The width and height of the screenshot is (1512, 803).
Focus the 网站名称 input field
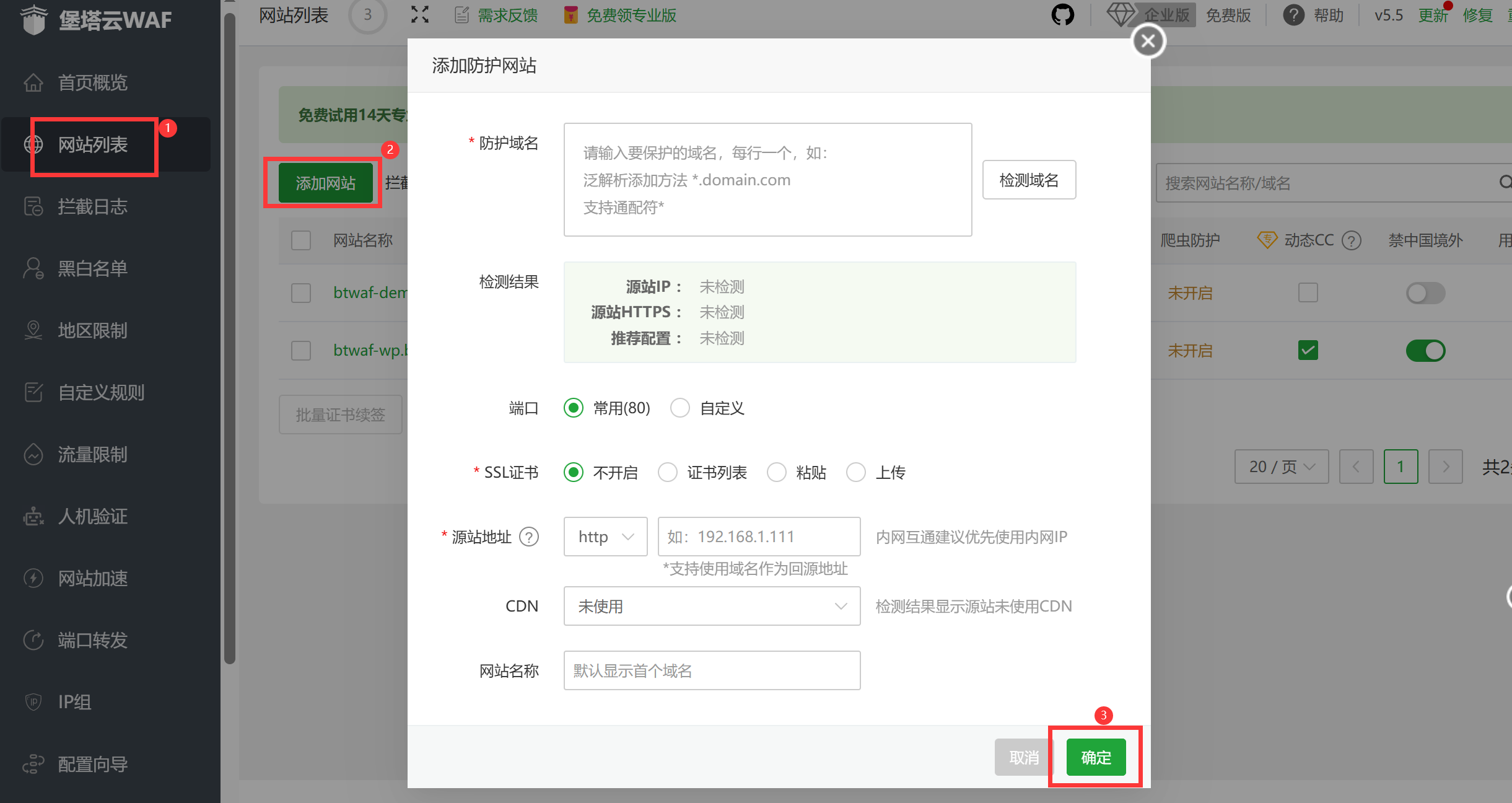(x=712, y=670)
